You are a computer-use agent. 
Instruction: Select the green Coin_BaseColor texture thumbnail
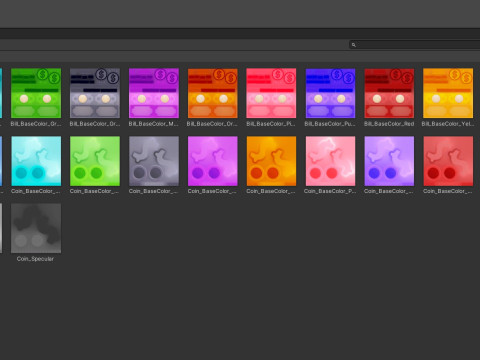(x=95, y=161)
